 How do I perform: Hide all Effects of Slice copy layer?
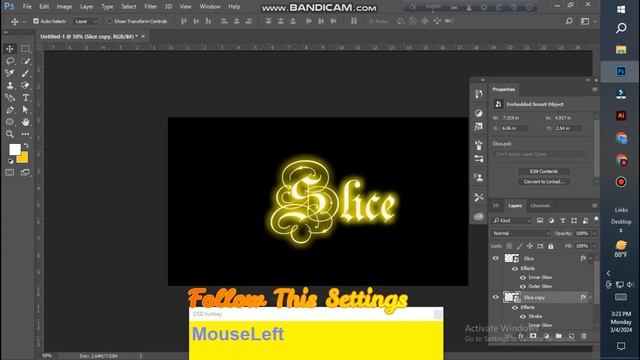click(515, 307)
